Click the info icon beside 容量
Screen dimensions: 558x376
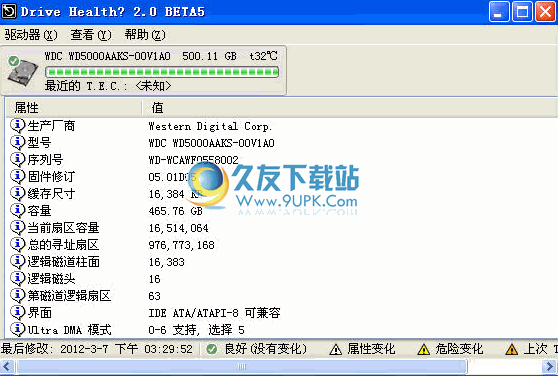pos(17,211)
